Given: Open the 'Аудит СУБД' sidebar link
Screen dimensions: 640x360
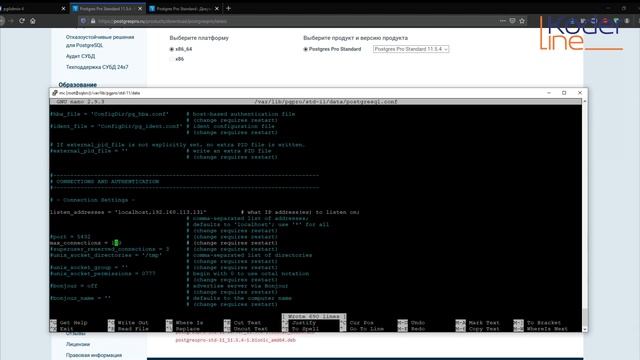Looking at the screenshot, I should coord(80,56).
